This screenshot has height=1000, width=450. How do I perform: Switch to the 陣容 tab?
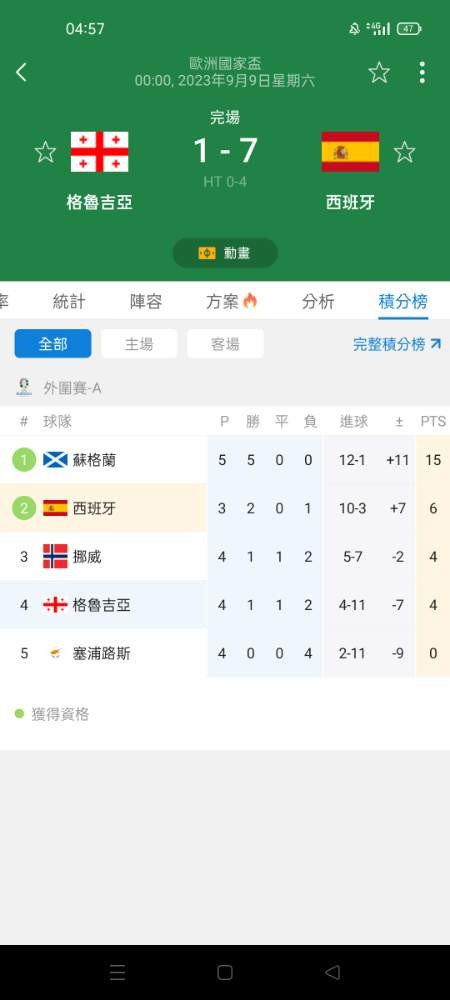[146, 302]
